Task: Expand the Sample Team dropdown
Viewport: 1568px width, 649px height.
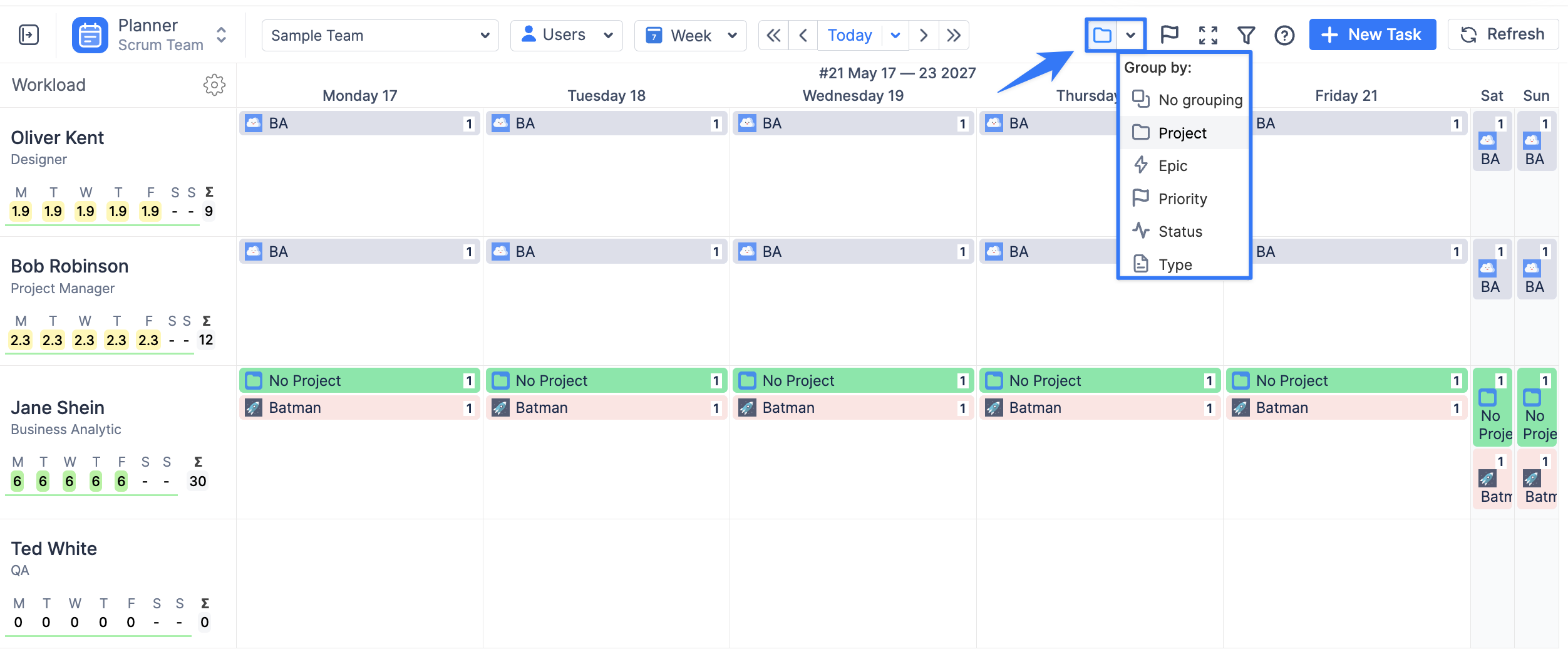Action: (380, 35)
